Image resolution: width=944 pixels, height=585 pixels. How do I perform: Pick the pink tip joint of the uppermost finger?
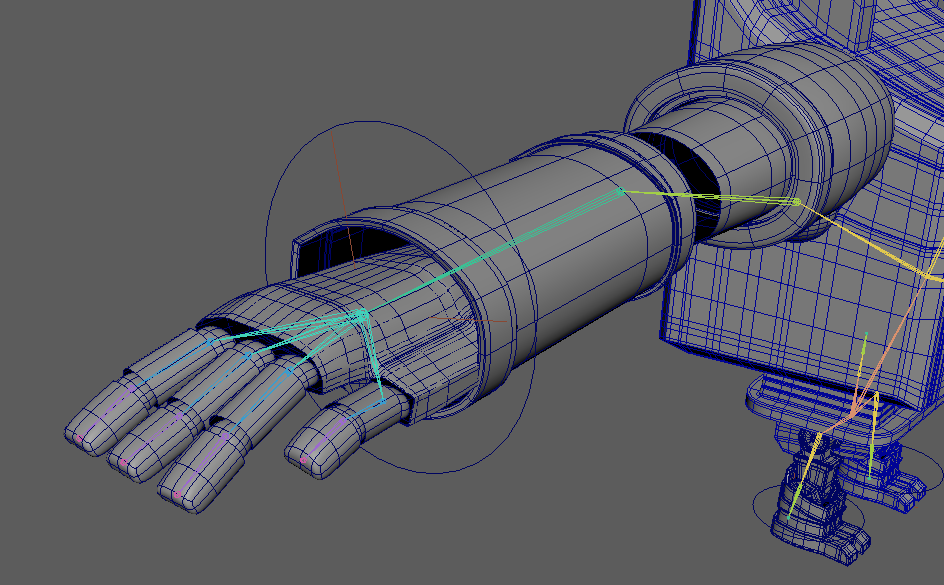(x=78, y=438)
